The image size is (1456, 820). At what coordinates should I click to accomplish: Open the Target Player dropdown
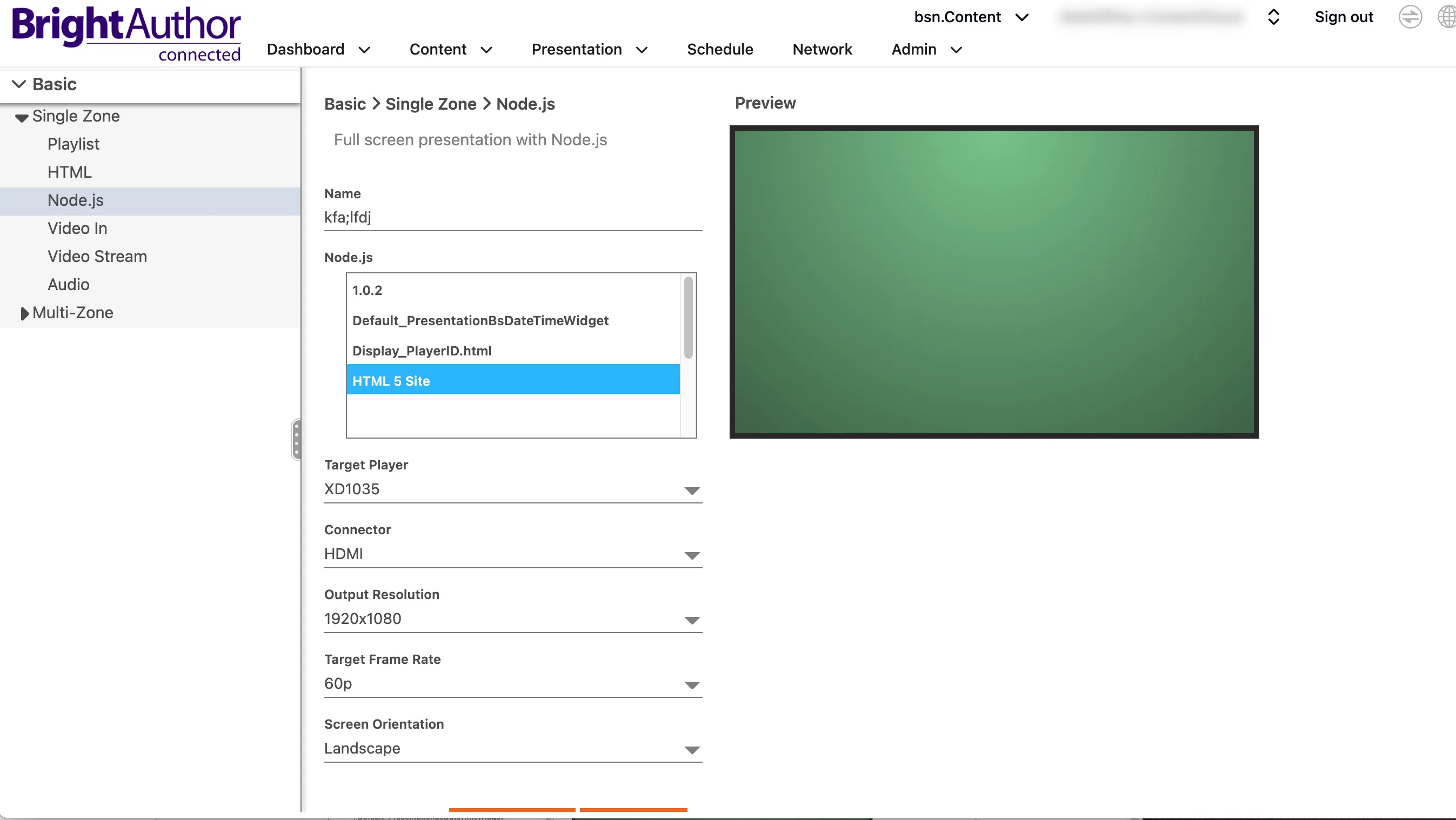513,489
